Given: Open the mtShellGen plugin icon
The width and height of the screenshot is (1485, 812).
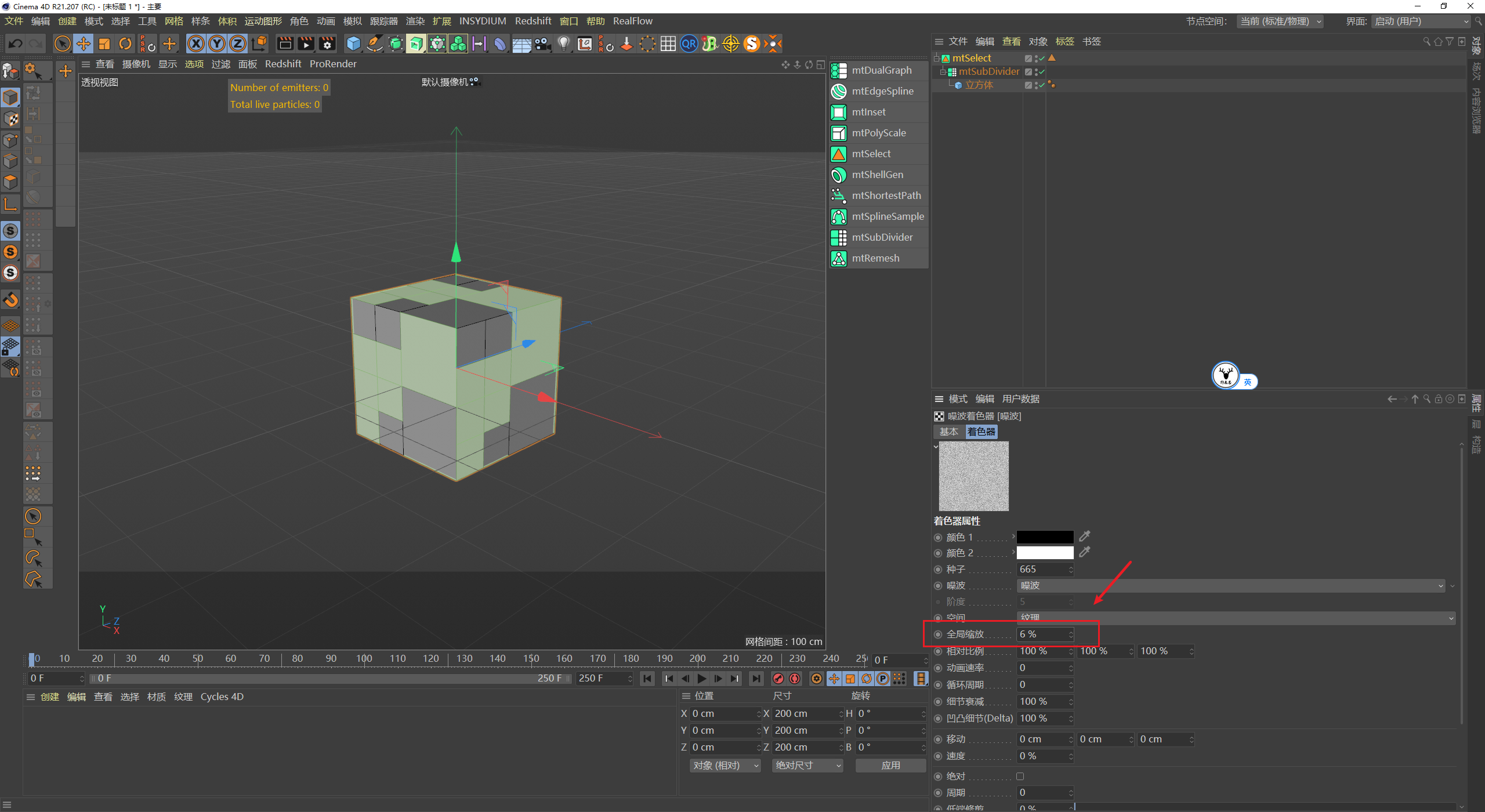Looking at the screenshot, I should click(839, 175).
